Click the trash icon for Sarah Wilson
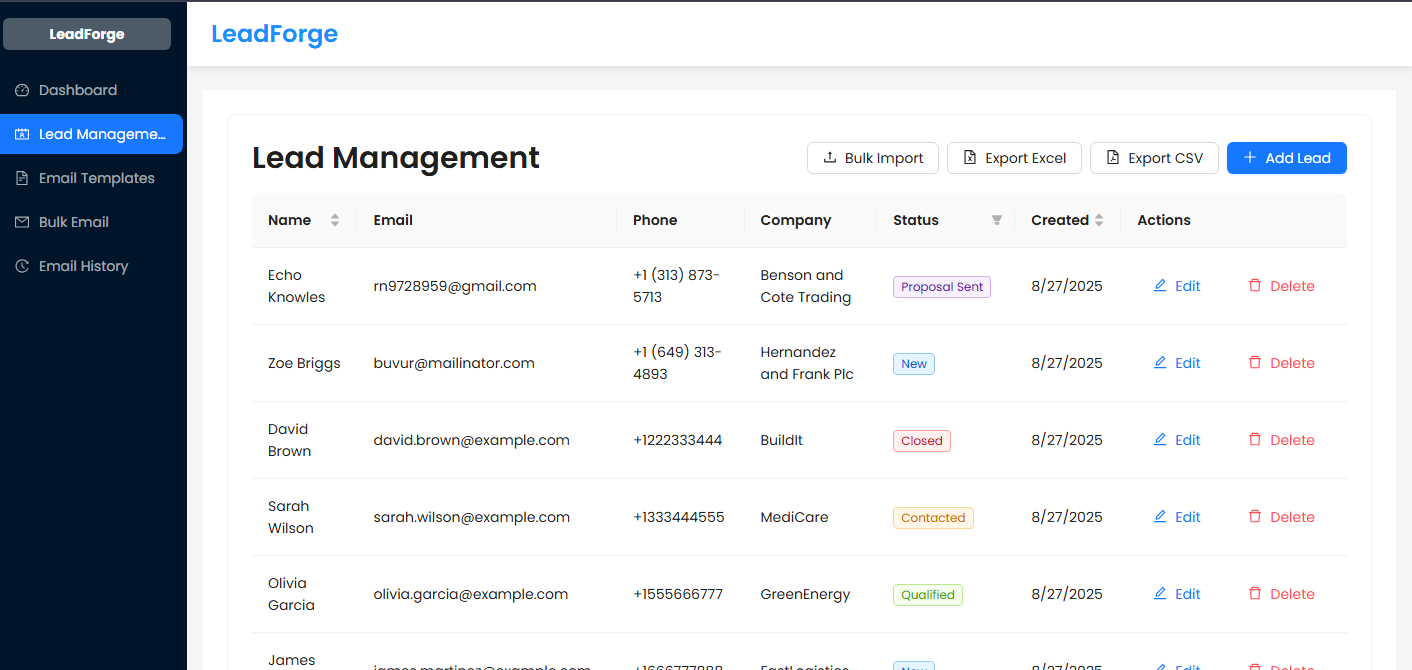The image size is (1412, 670). [x=1255, y=517]
